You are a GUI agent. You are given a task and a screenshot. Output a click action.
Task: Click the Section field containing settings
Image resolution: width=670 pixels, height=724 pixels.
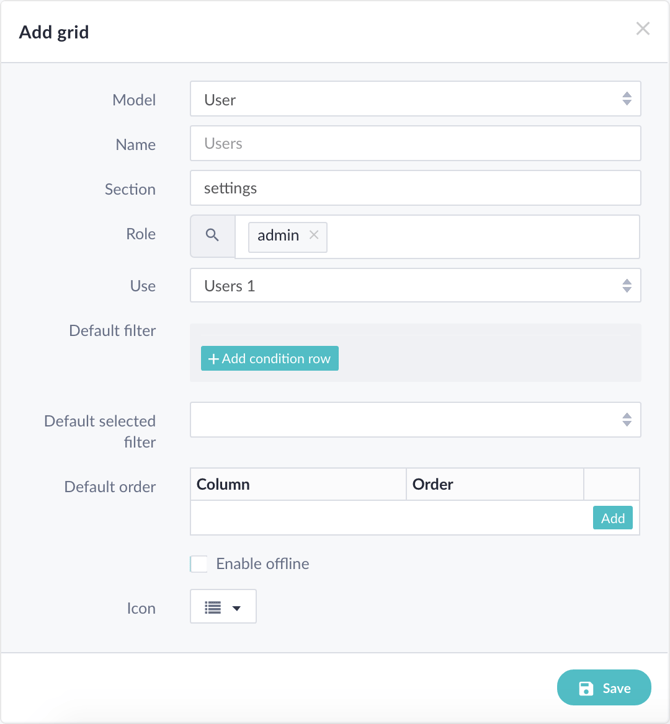pyautogui.click(x=415, y=188)
